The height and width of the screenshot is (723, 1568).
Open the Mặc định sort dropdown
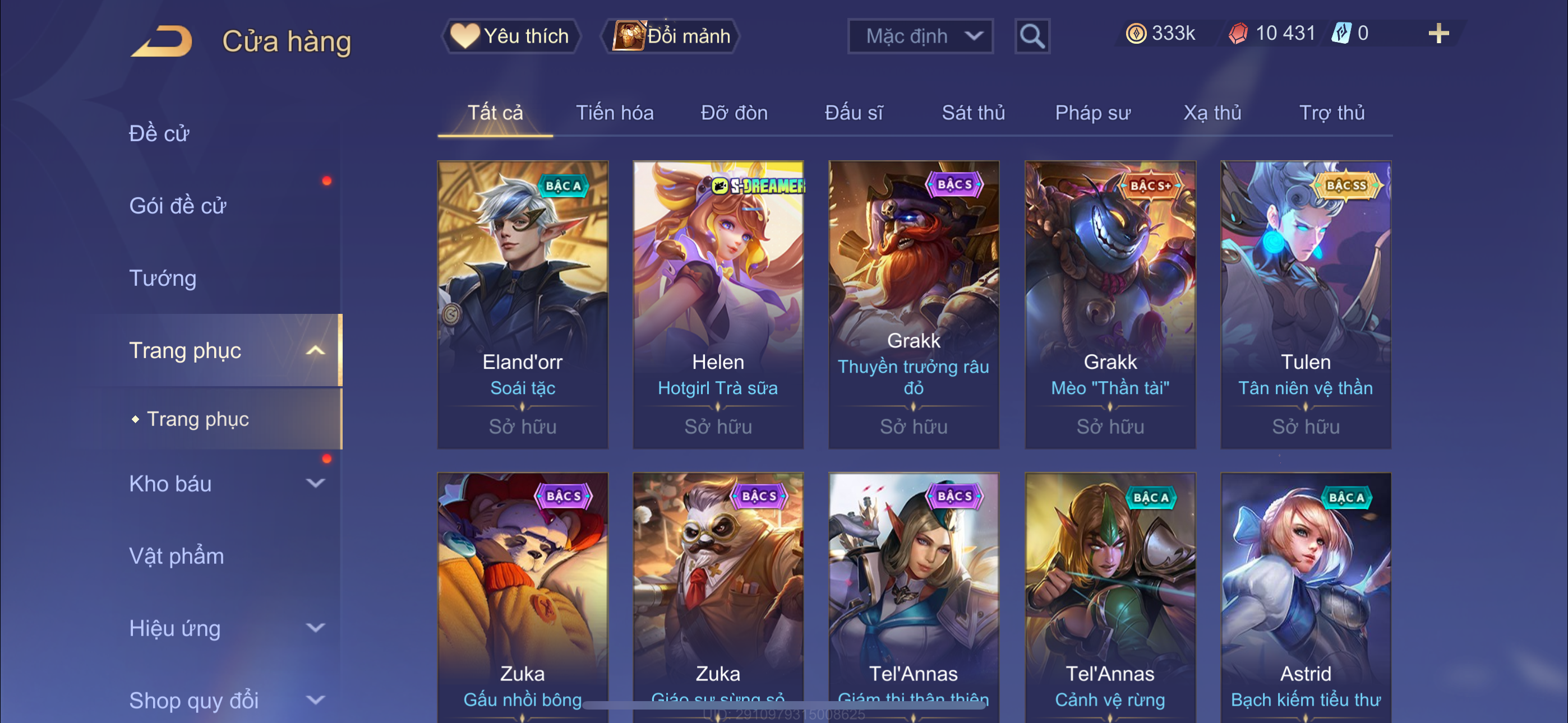click(x=920, y=36)
